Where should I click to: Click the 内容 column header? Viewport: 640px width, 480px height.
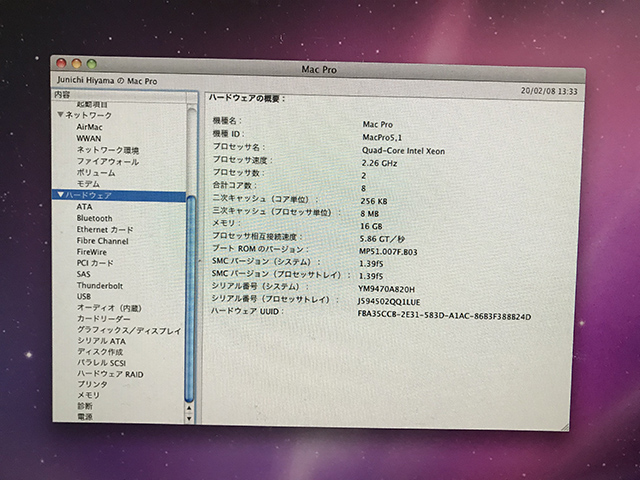pyautogui.click(x=120, y=95)
